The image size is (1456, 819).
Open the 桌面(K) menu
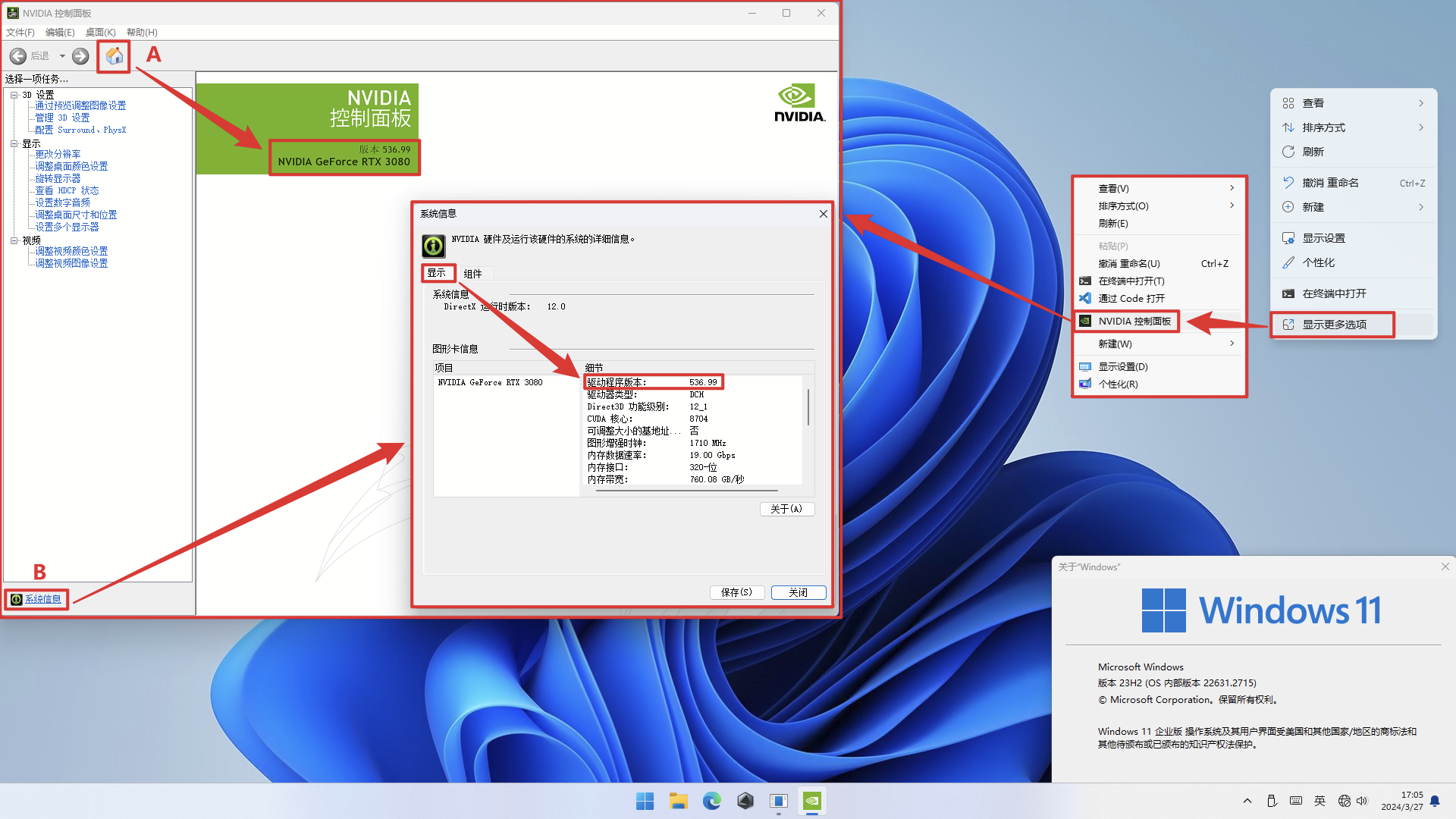coord(100,33)
